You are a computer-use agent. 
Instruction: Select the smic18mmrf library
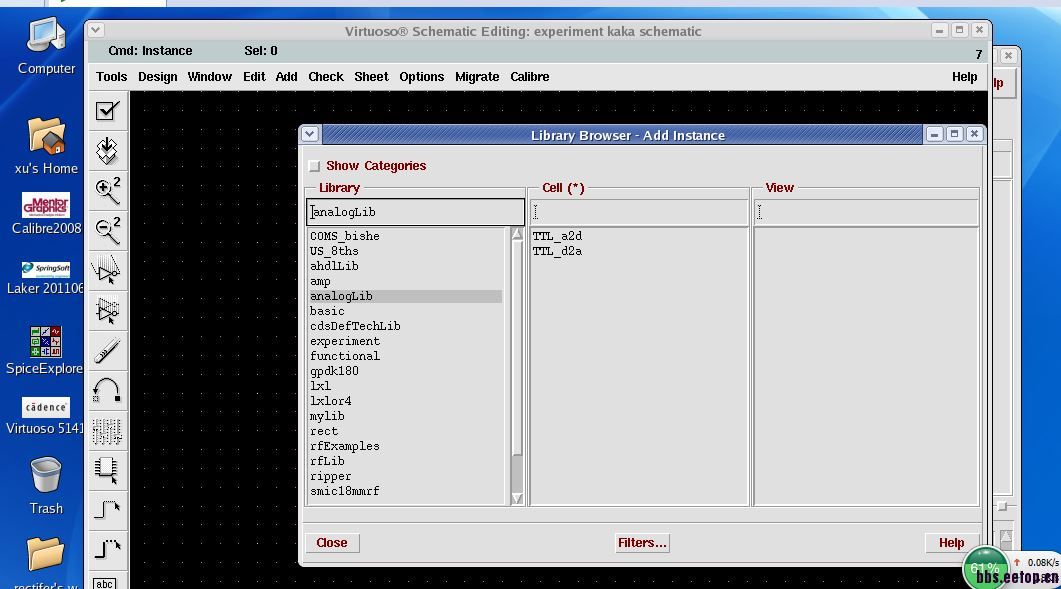point(344,492)
